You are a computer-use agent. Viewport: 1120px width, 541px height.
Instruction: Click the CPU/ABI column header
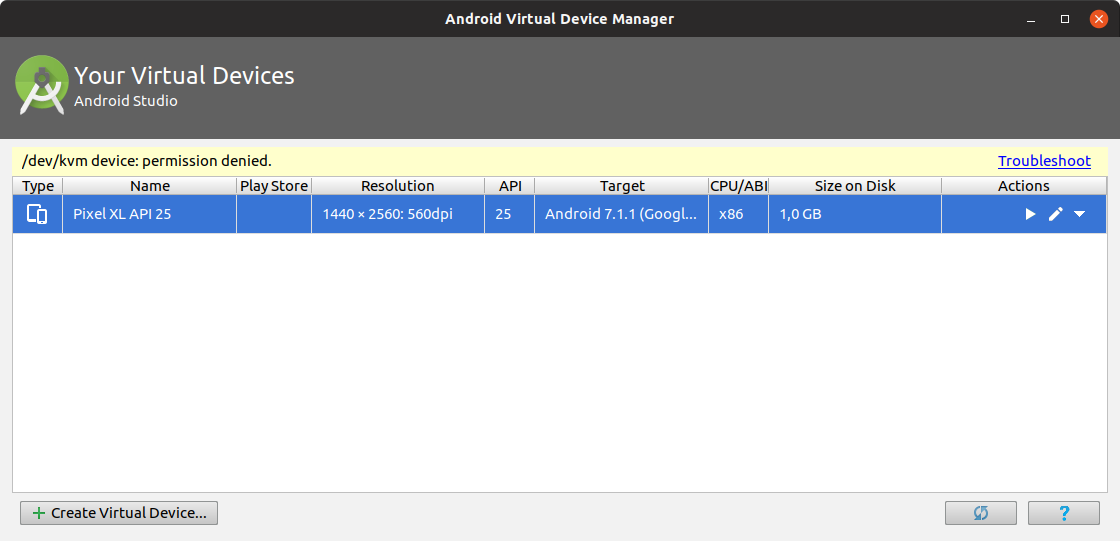(738, 186)
